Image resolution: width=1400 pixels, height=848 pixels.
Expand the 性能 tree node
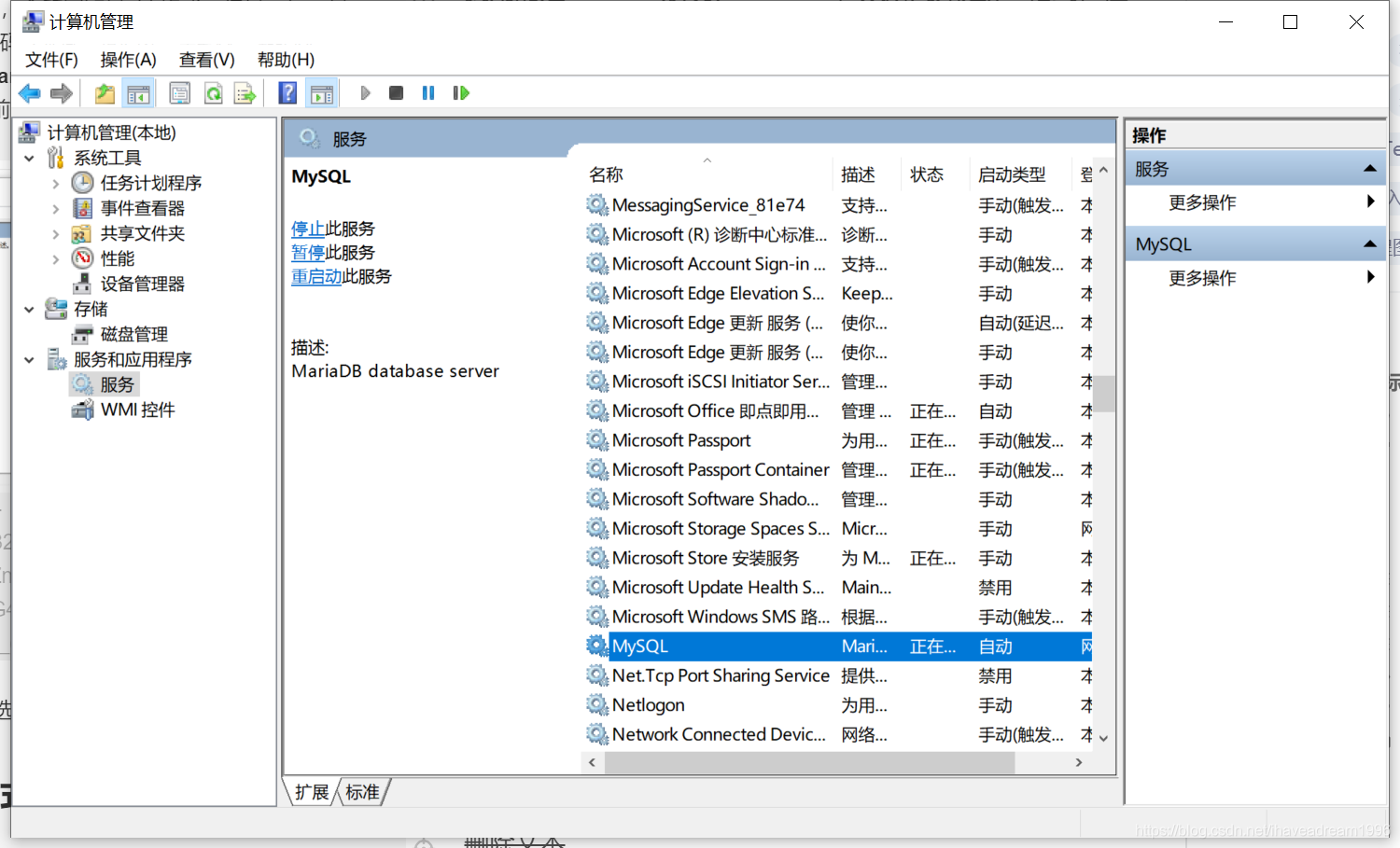coord(55,259)
